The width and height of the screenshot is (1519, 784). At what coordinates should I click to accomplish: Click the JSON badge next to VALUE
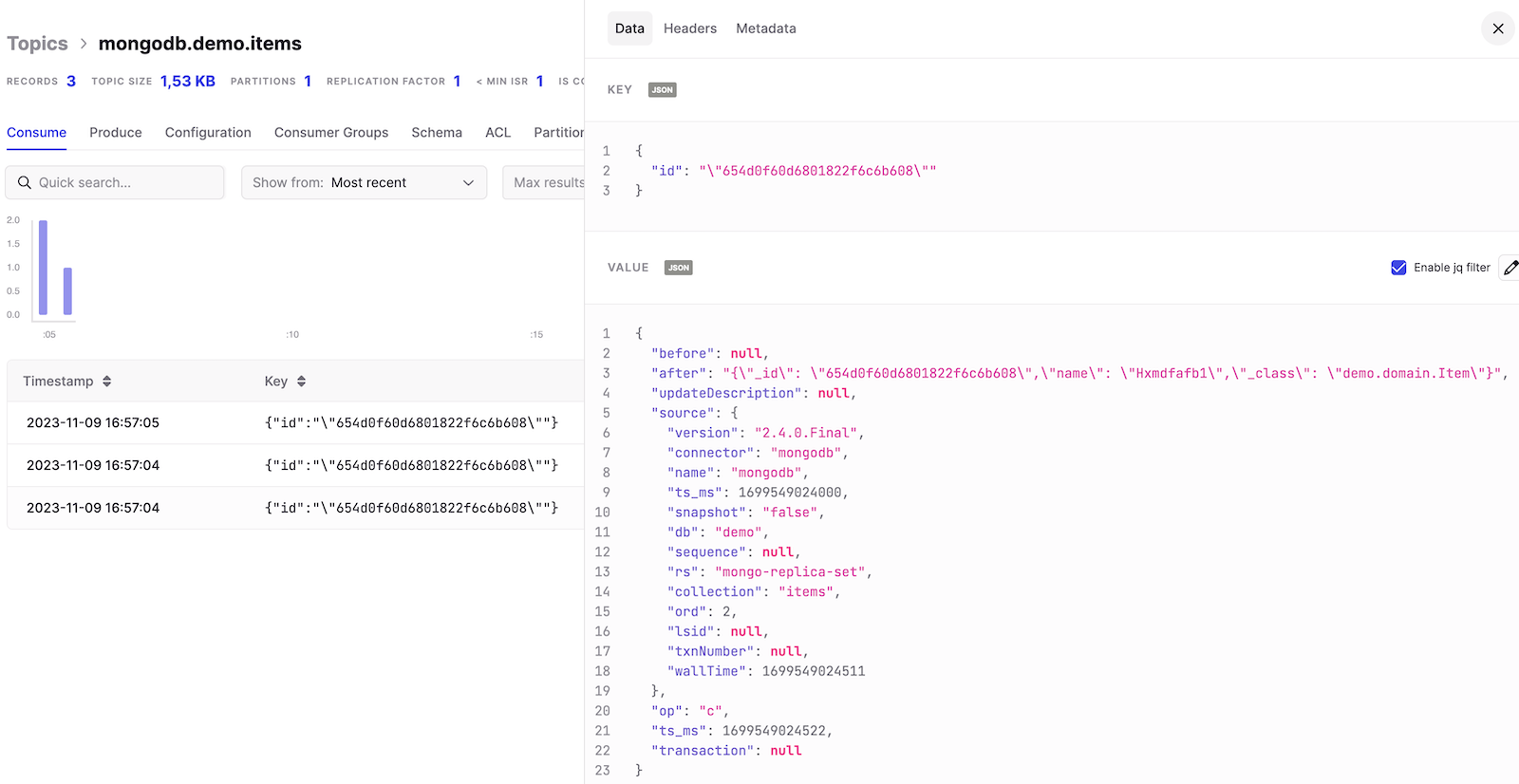(678, 268)
